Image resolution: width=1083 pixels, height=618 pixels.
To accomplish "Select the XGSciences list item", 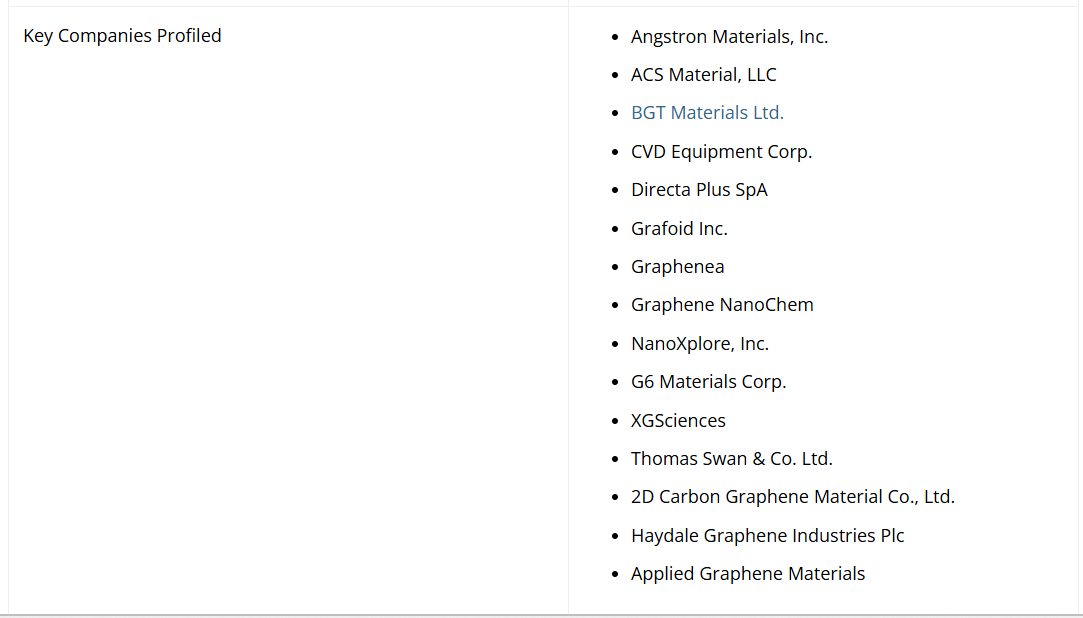I will click(678, 421).
